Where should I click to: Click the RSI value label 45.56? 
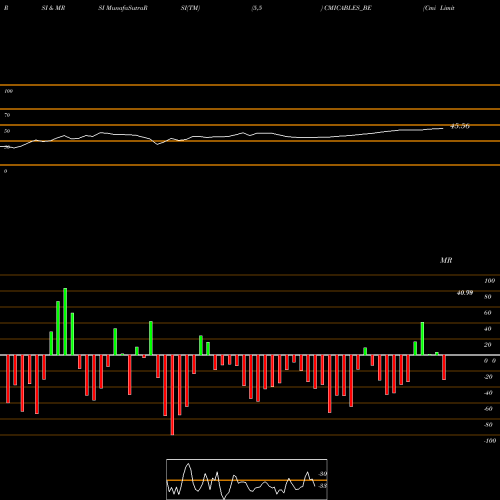click(460, 126)
